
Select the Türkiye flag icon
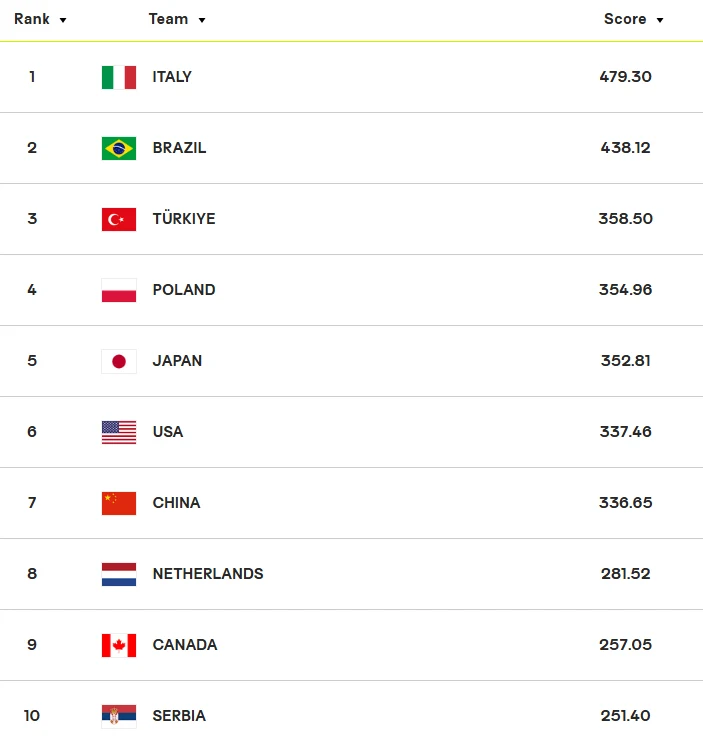tap(119, 219)
